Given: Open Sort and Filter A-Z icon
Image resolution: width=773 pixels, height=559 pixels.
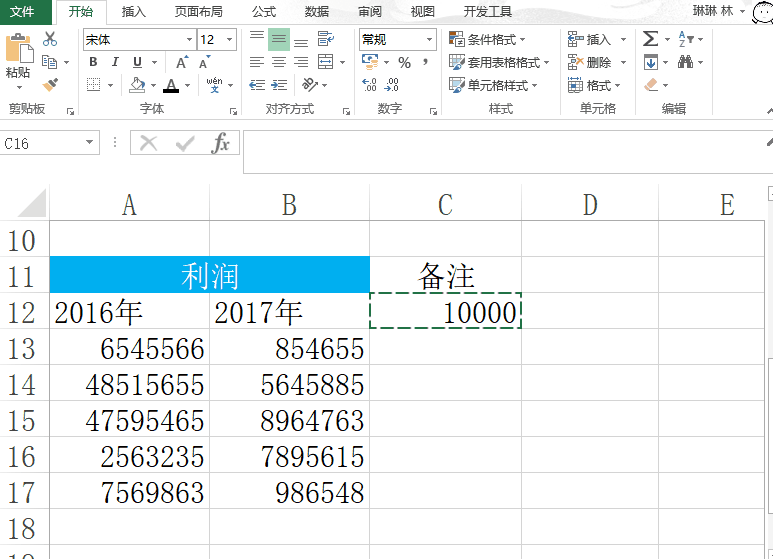Looking at the screenshot, I should click(686, 38).
